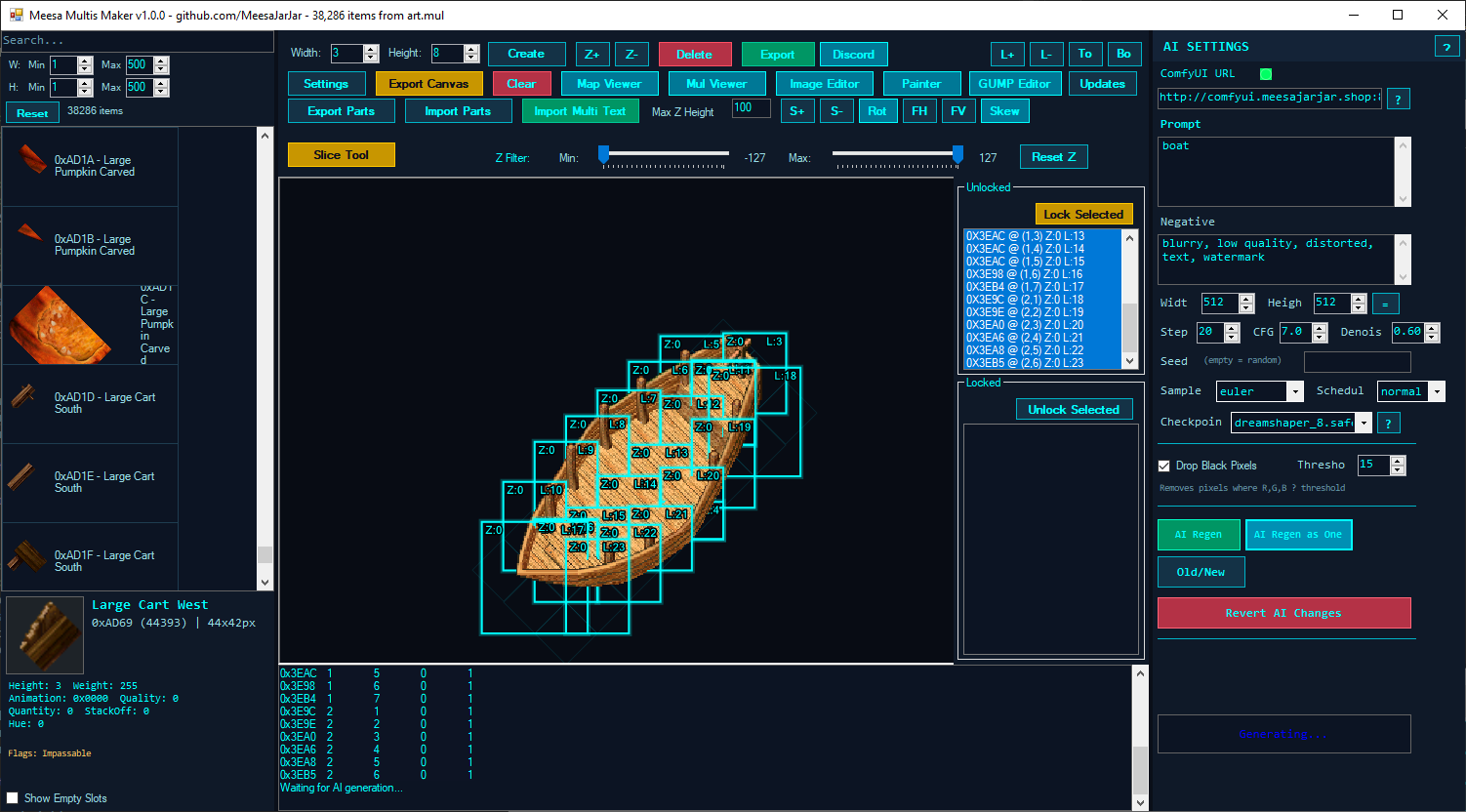Click the Search input field
Image resolution: width=1466 pixels, height=812 pixels.
click(x=137, y=40)
